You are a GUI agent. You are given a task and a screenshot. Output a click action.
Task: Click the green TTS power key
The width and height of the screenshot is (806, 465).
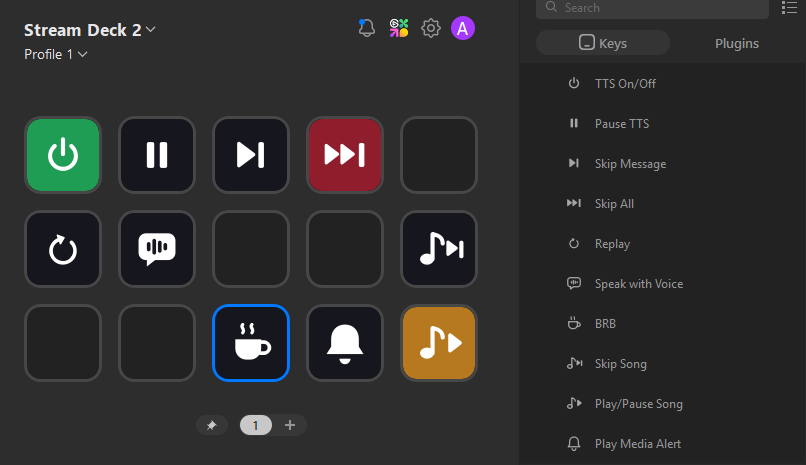(63, 155)
